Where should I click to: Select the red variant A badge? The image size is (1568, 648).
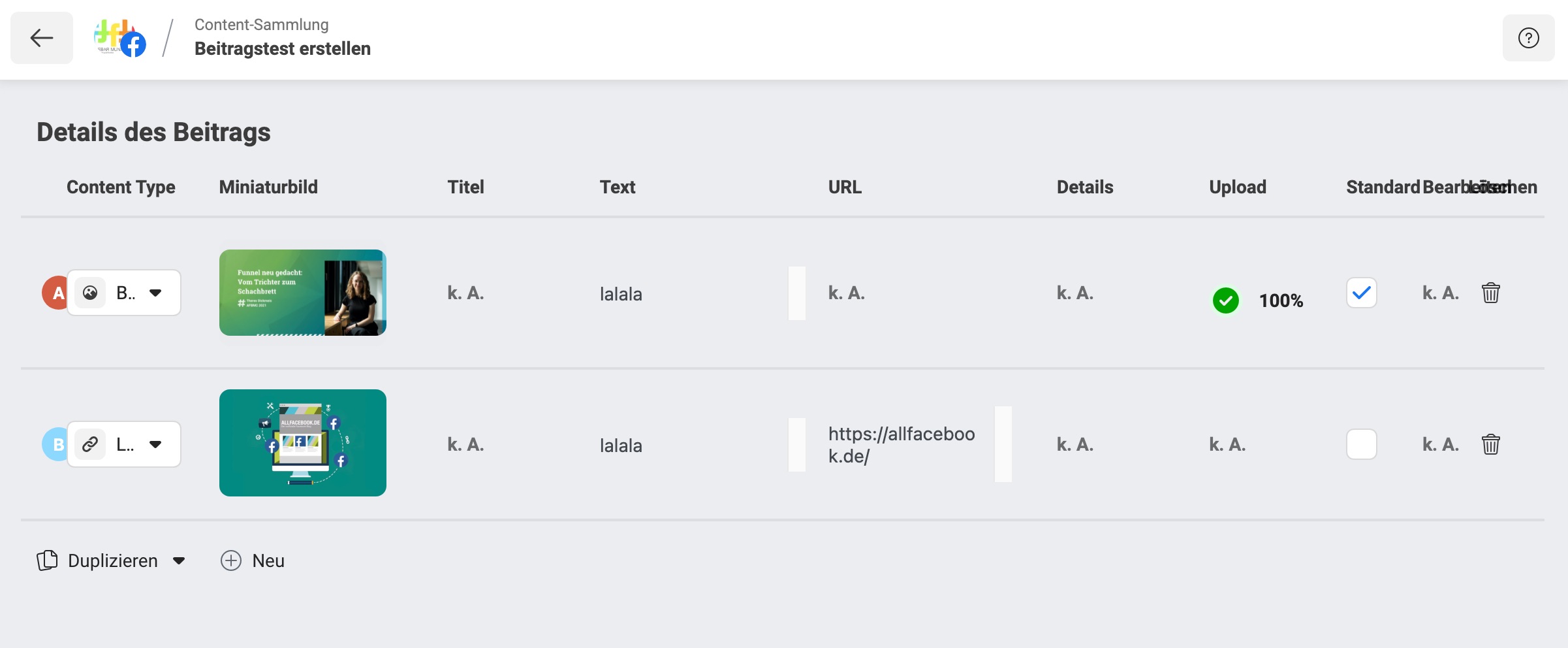[x=56, y=293]
